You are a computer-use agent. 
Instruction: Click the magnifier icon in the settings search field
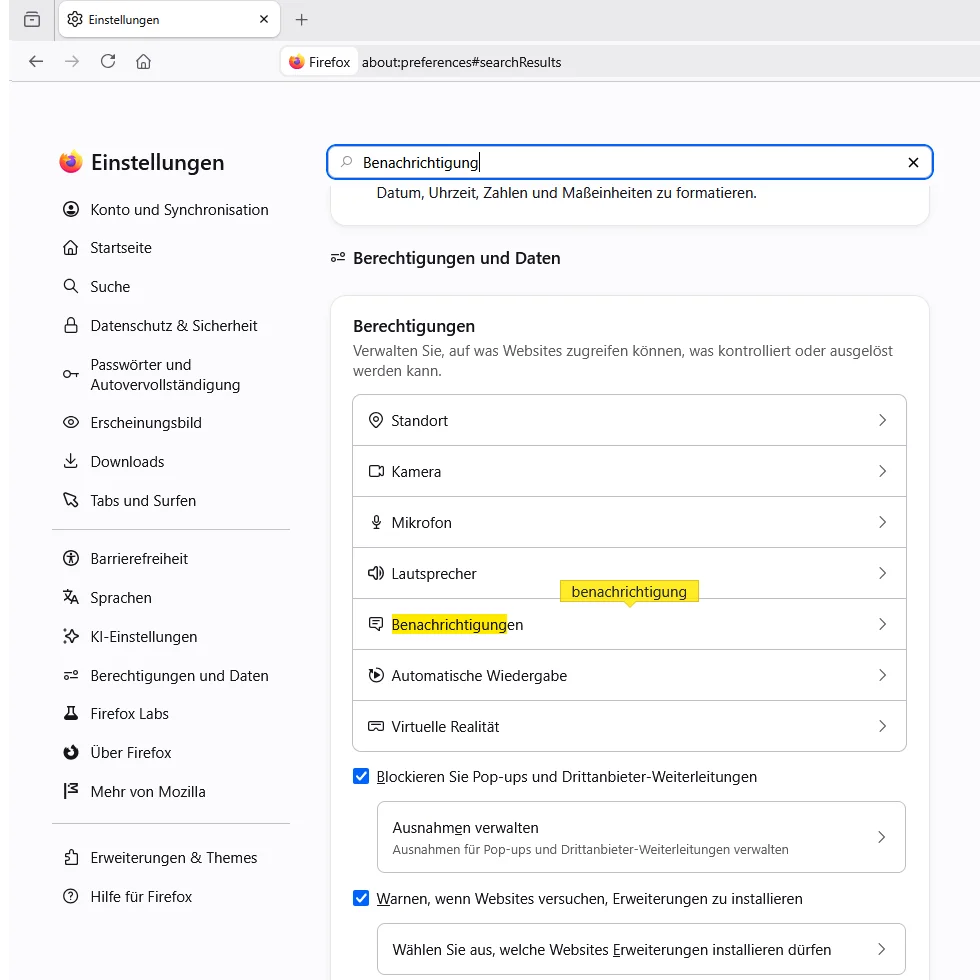click(x=346, y=162)
